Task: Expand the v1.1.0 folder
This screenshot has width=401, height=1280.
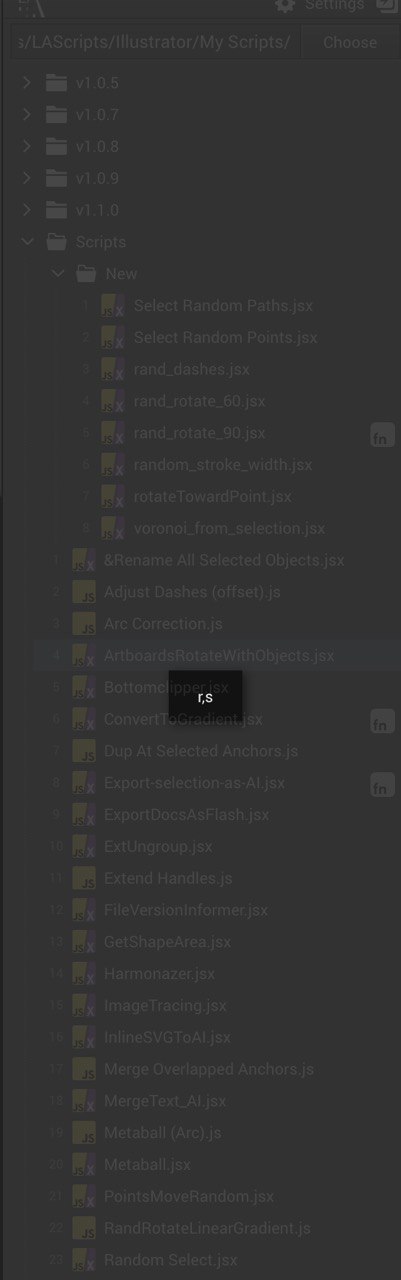Action: tap(27, 210)
